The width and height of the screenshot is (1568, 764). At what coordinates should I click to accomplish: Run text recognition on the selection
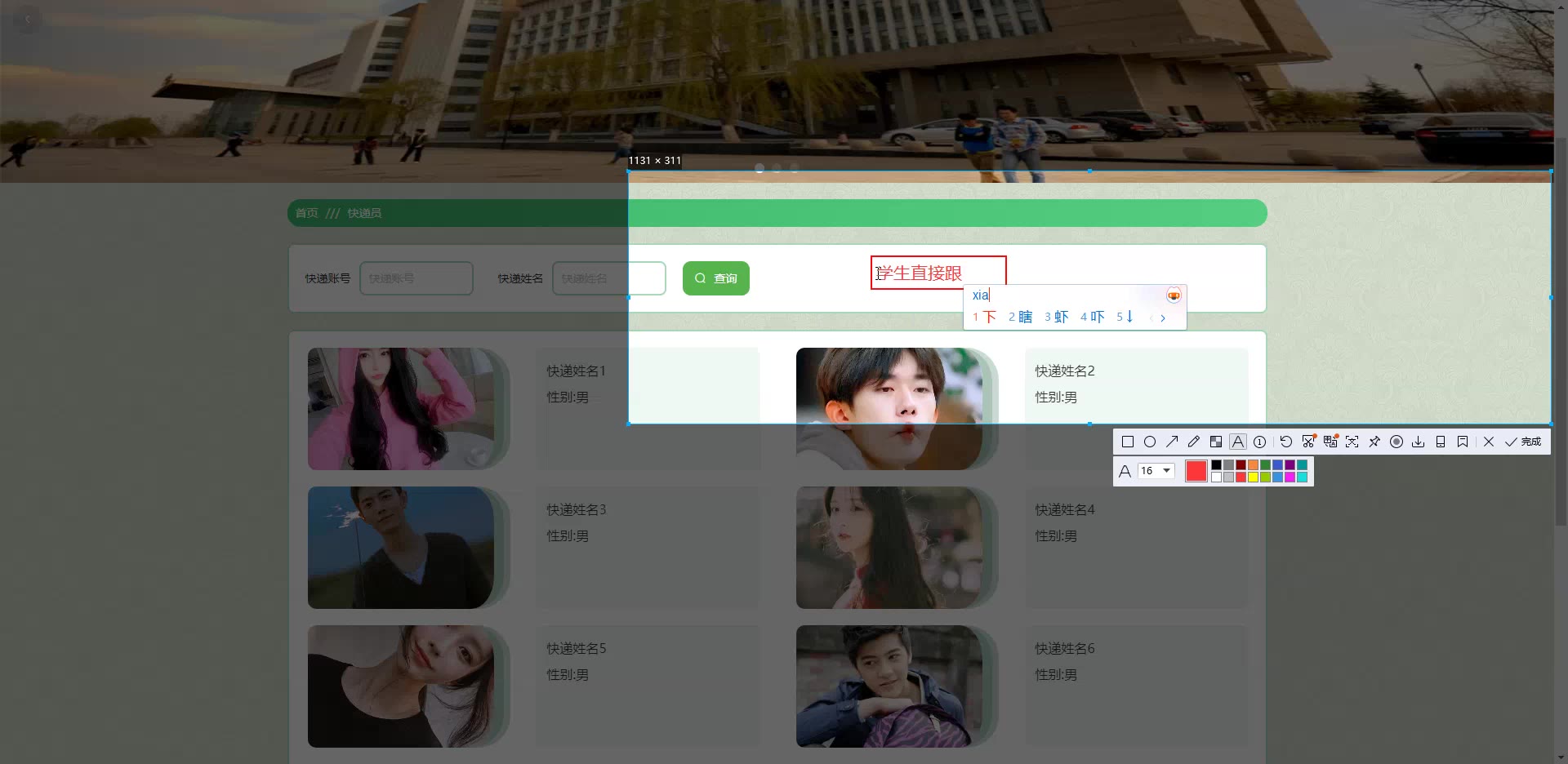pyautogui.click(x=1352, y=442)
